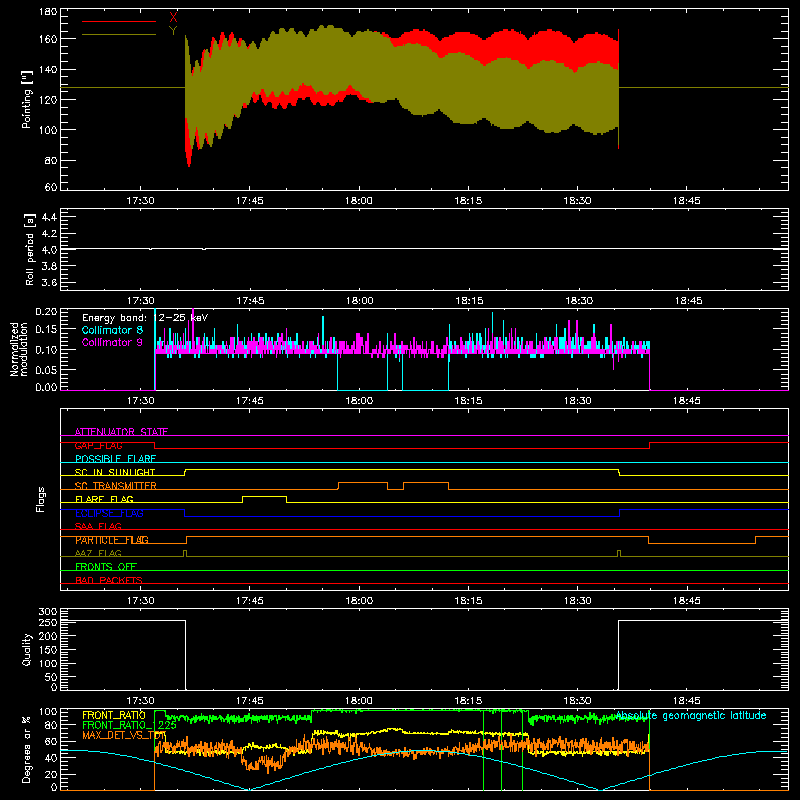Click the '0.20' tick on modulation axis

pyautogui.click(x=46, y=312)
